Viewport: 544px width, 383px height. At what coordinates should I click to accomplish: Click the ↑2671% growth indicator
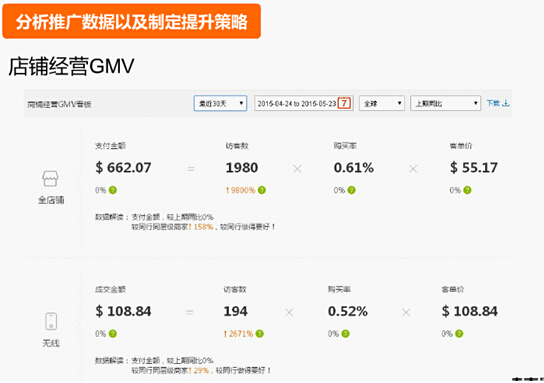pos(238,334)
